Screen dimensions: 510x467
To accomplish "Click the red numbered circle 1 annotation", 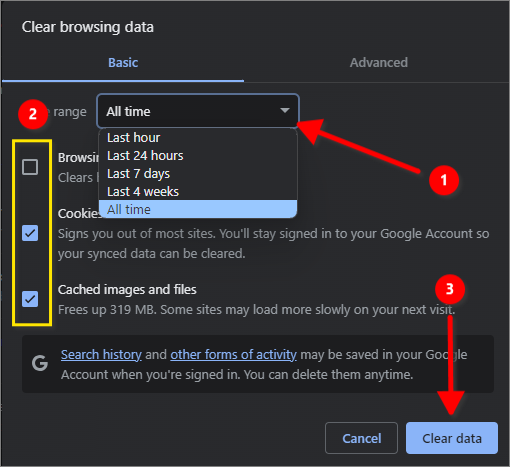I will point(444,180).
